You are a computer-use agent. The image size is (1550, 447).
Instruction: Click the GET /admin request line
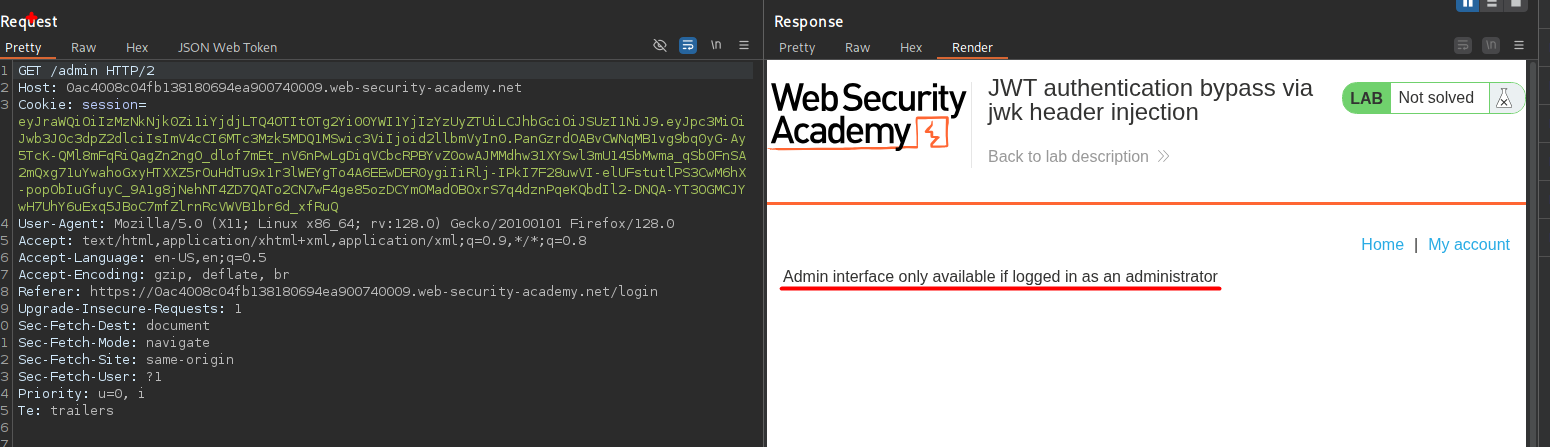pos(86,71)
